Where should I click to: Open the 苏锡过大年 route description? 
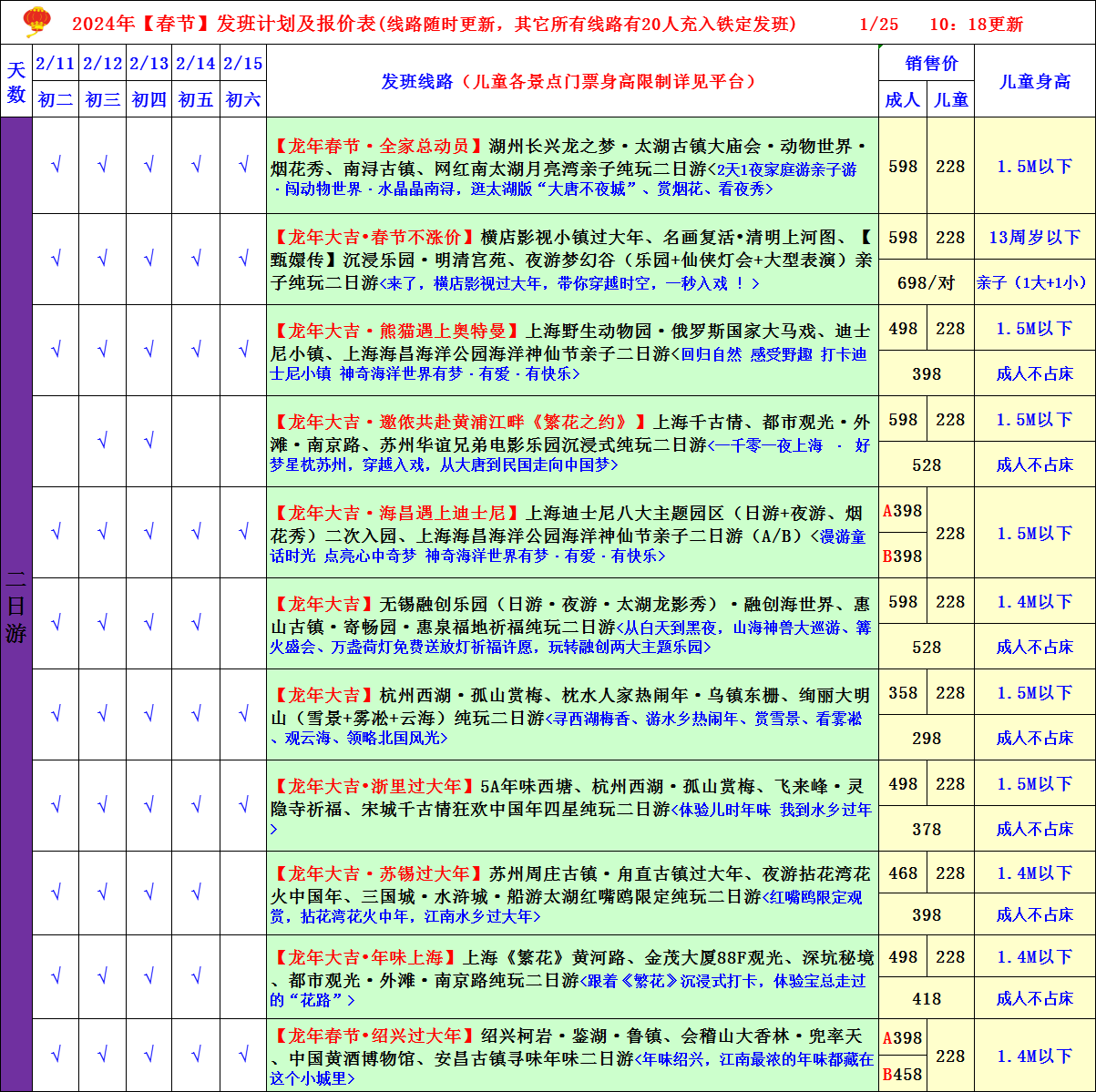(x=572, y=893)
